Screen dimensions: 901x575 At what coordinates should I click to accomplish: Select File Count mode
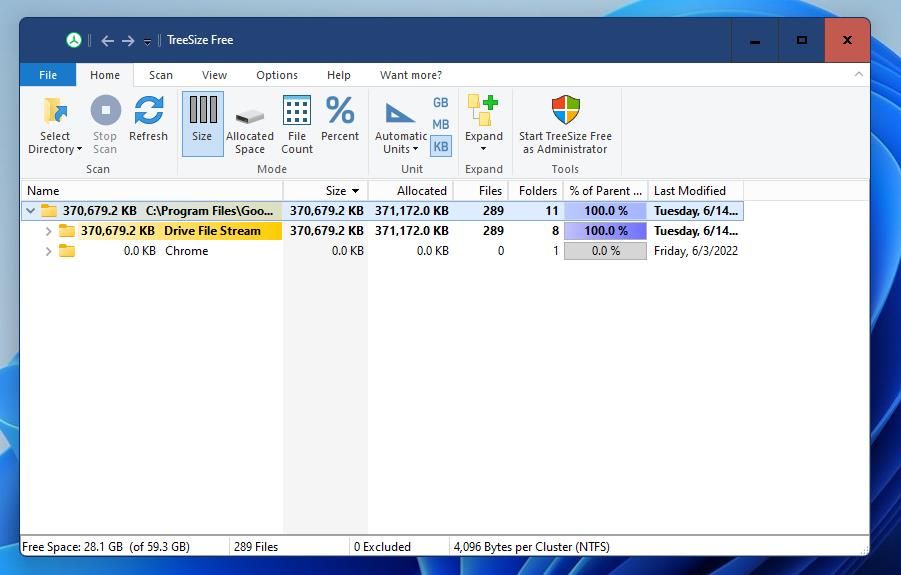click(297, 125)
